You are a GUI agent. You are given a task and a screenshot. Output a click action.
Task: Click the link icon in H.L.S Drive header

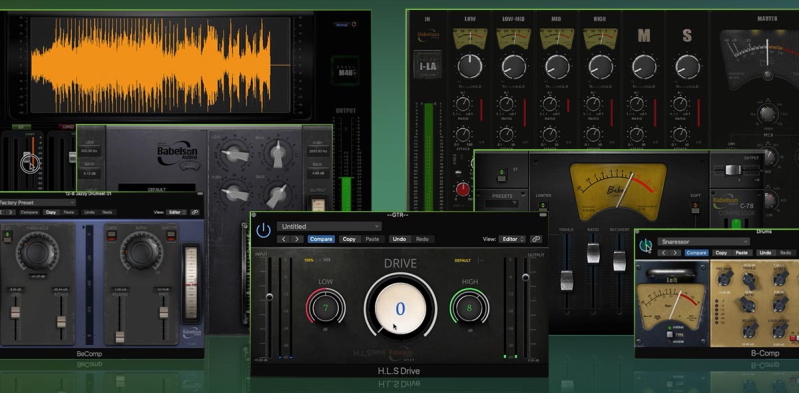pyautogui.click(x=535, y=239)
